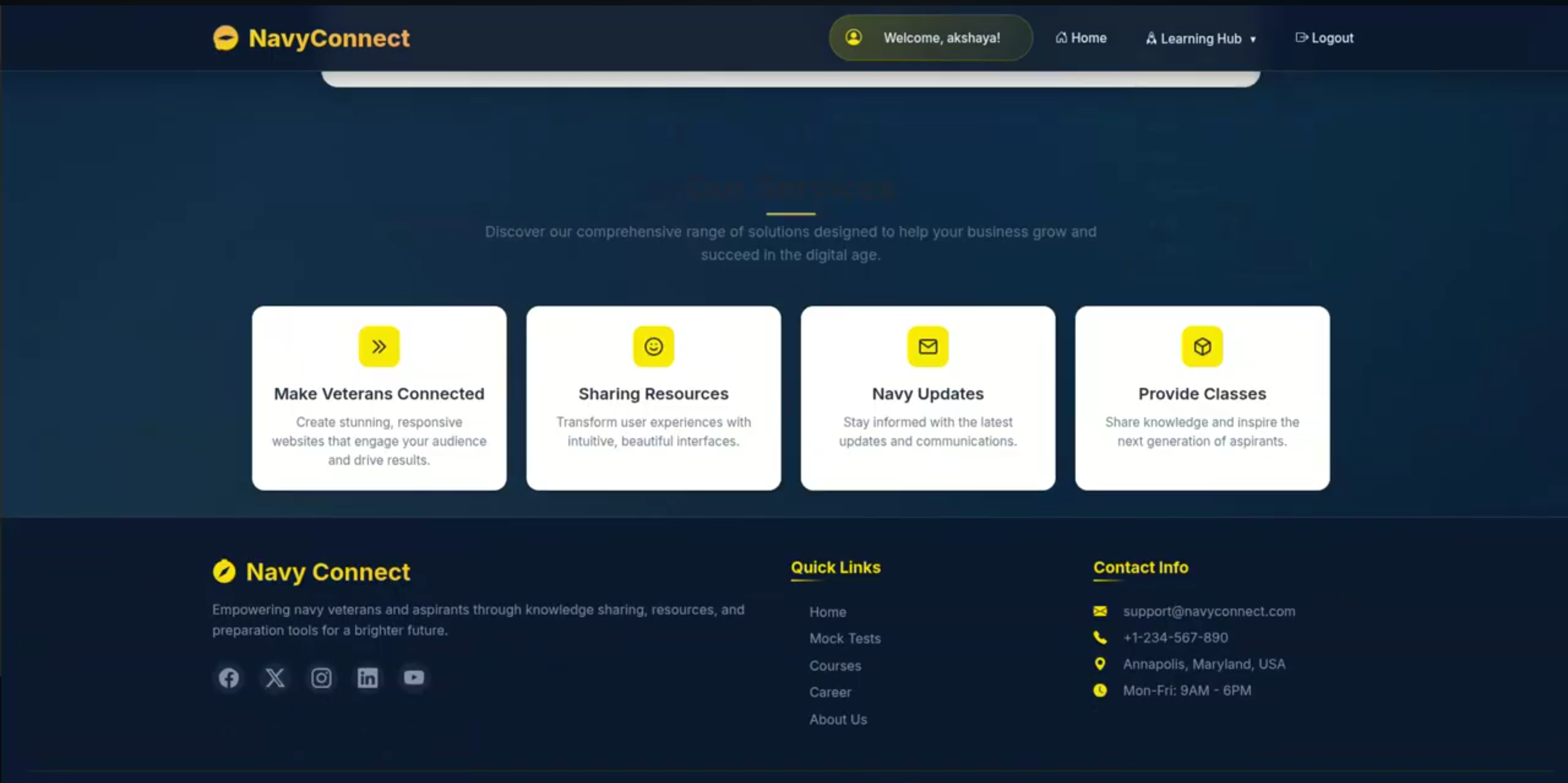This screenshot has width=1568, height=783.
Task: Click the double-chevron icon on Make Veterans Connected
Action: pos(379,347)
